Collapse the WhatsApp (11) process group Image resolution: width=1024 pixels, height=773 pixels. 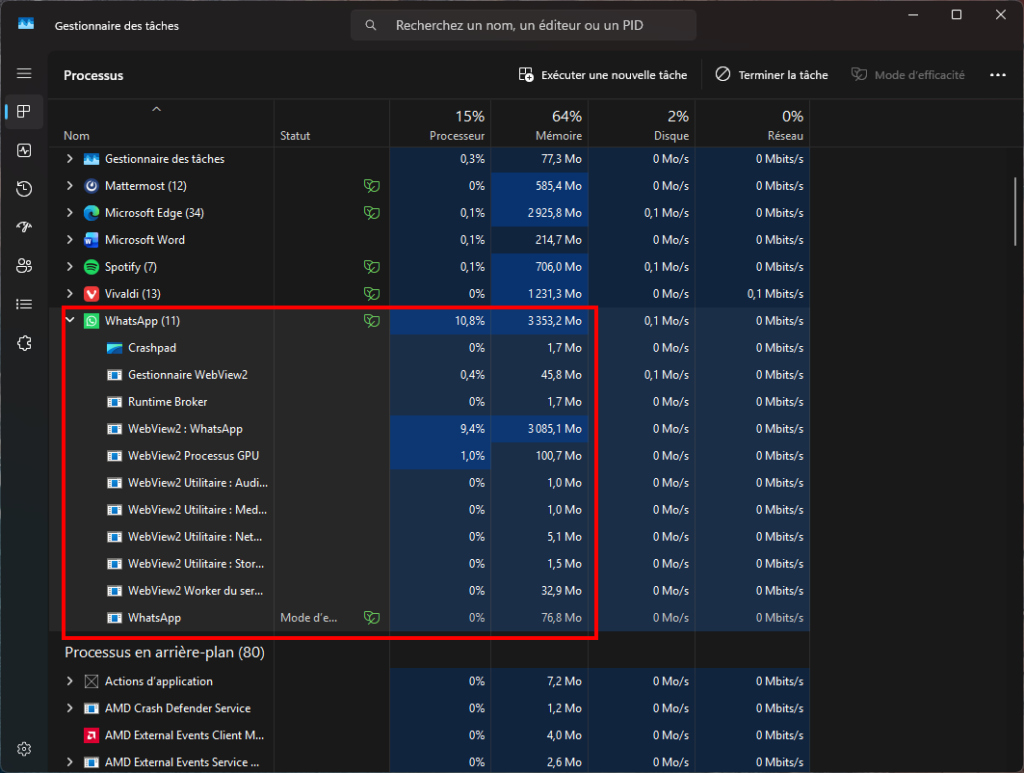click(x=70, y=321)
